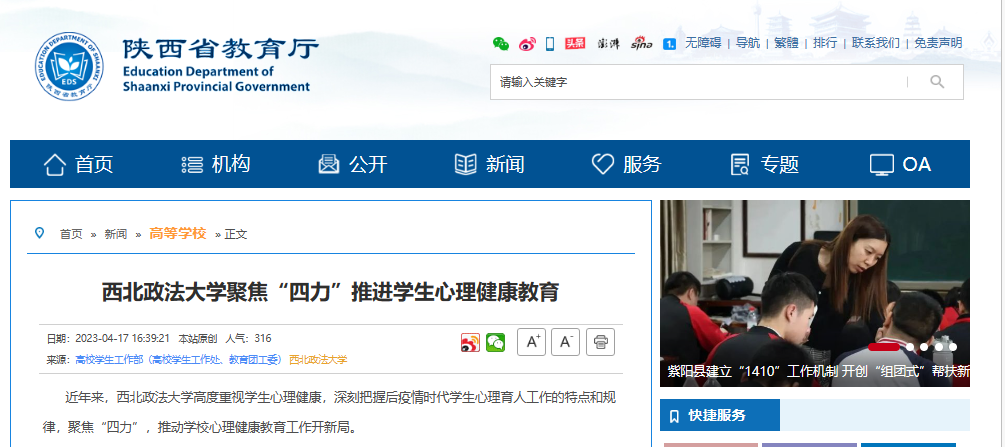Screen dimensions: 1005x447
Task: Open the 无障碍 accessibility link
Action: pyautogui.click(x=703, y=43)
